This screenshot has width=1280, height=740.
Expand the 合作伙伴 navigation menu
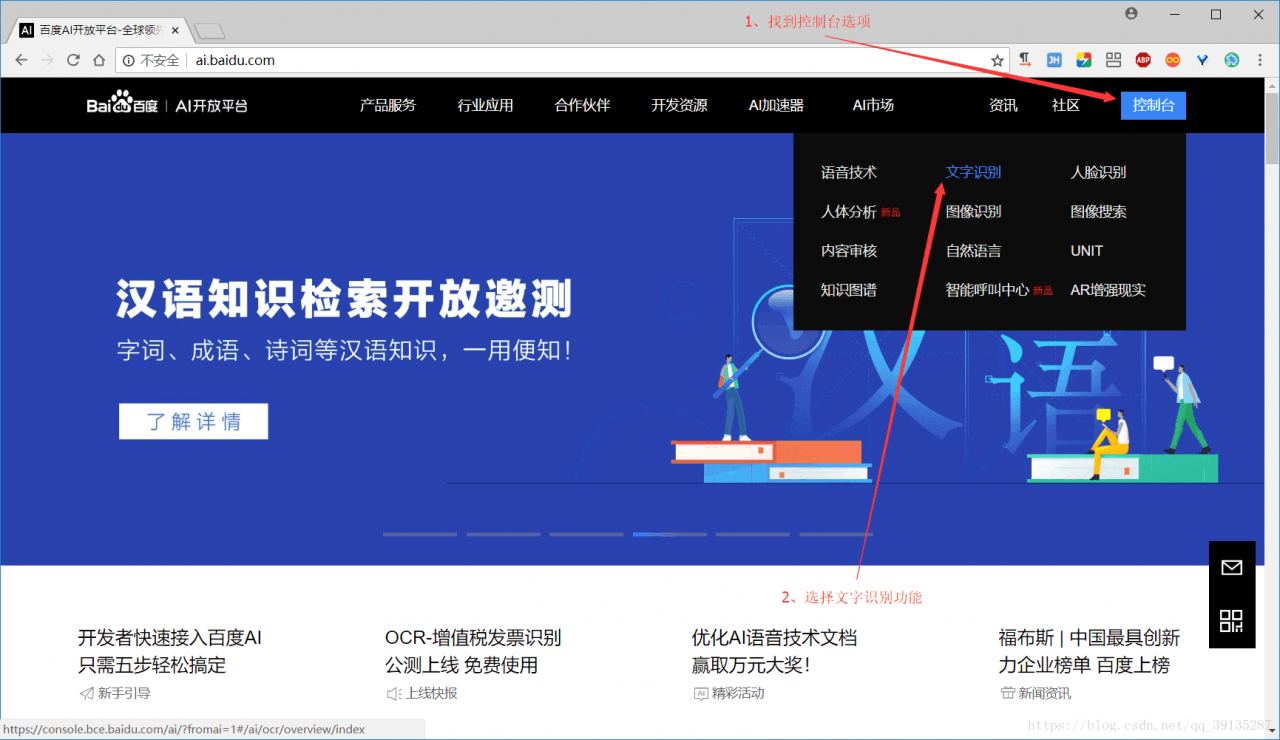pos(582,105)
